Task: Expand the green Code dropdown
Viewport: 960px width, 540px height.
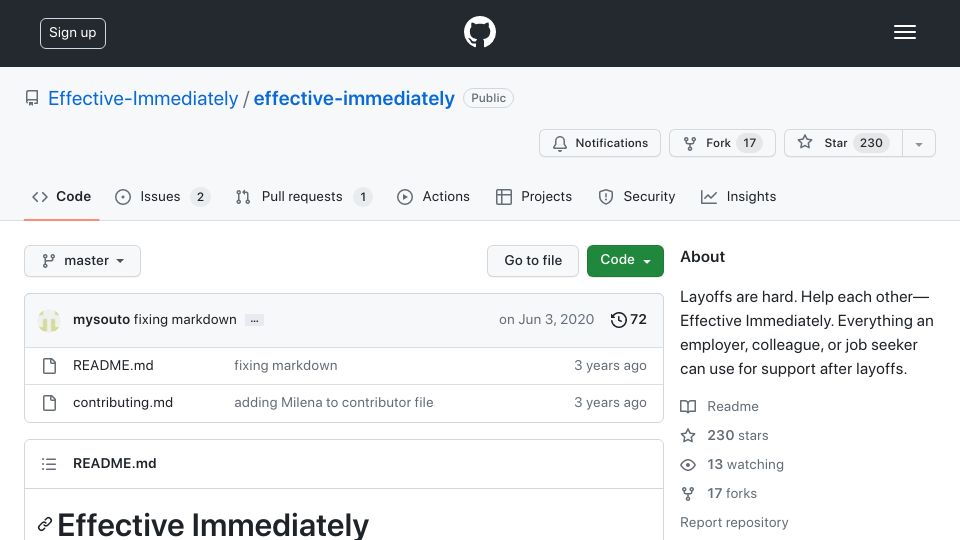Action: coord(625,261)
